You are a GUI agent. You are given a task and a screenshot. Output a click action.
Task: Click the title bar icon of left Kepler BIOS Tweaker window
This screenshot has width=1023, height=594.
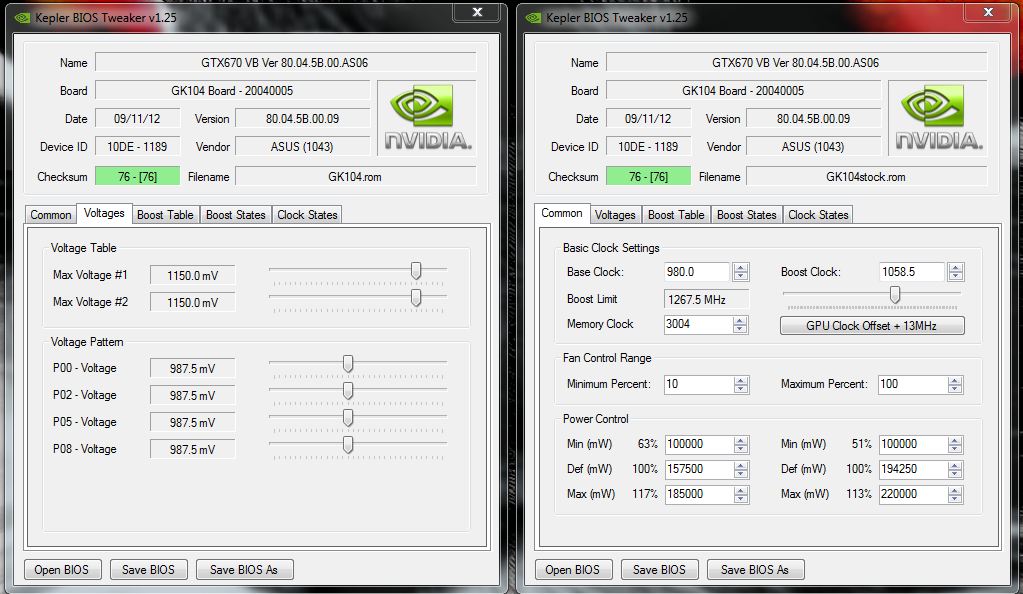point(22,18)
